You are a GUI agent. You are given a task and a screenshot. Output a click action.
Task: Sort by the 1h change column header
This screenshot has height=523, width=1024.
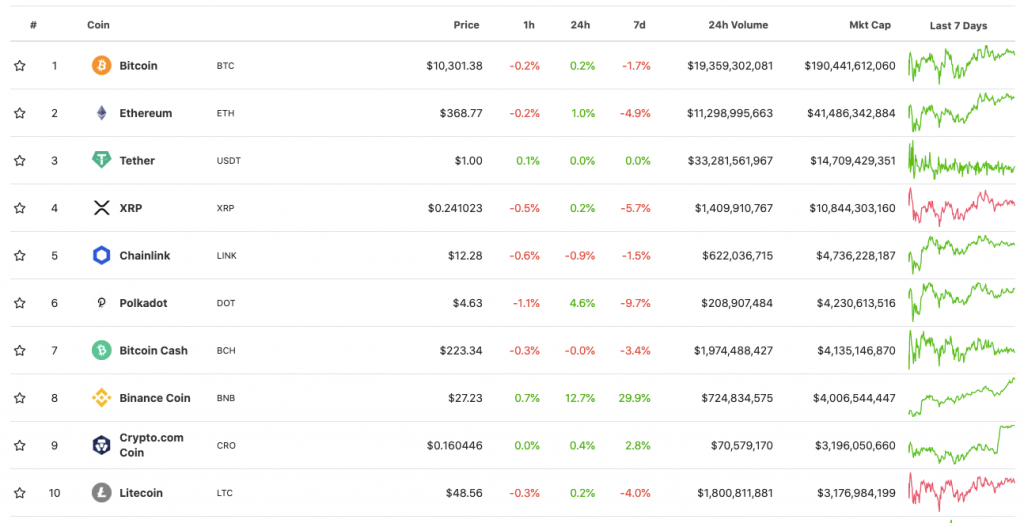click(529, 25)
